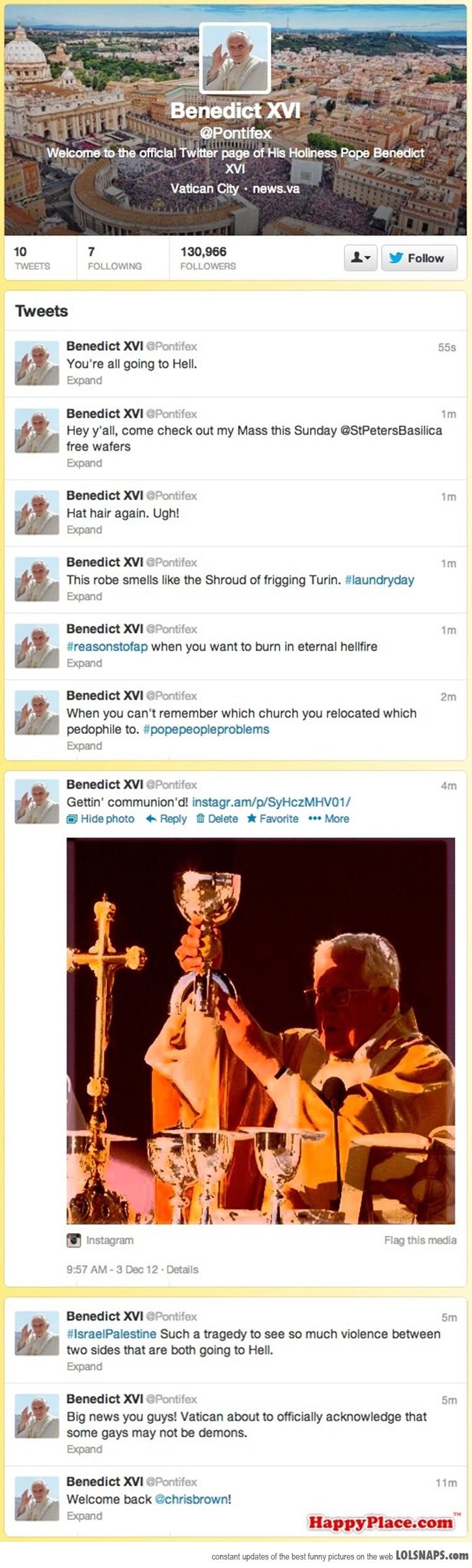This screenshot has width=472, height=1568.
Task: Click the Follow button with bird icon
Action: [x=419, y=258]
